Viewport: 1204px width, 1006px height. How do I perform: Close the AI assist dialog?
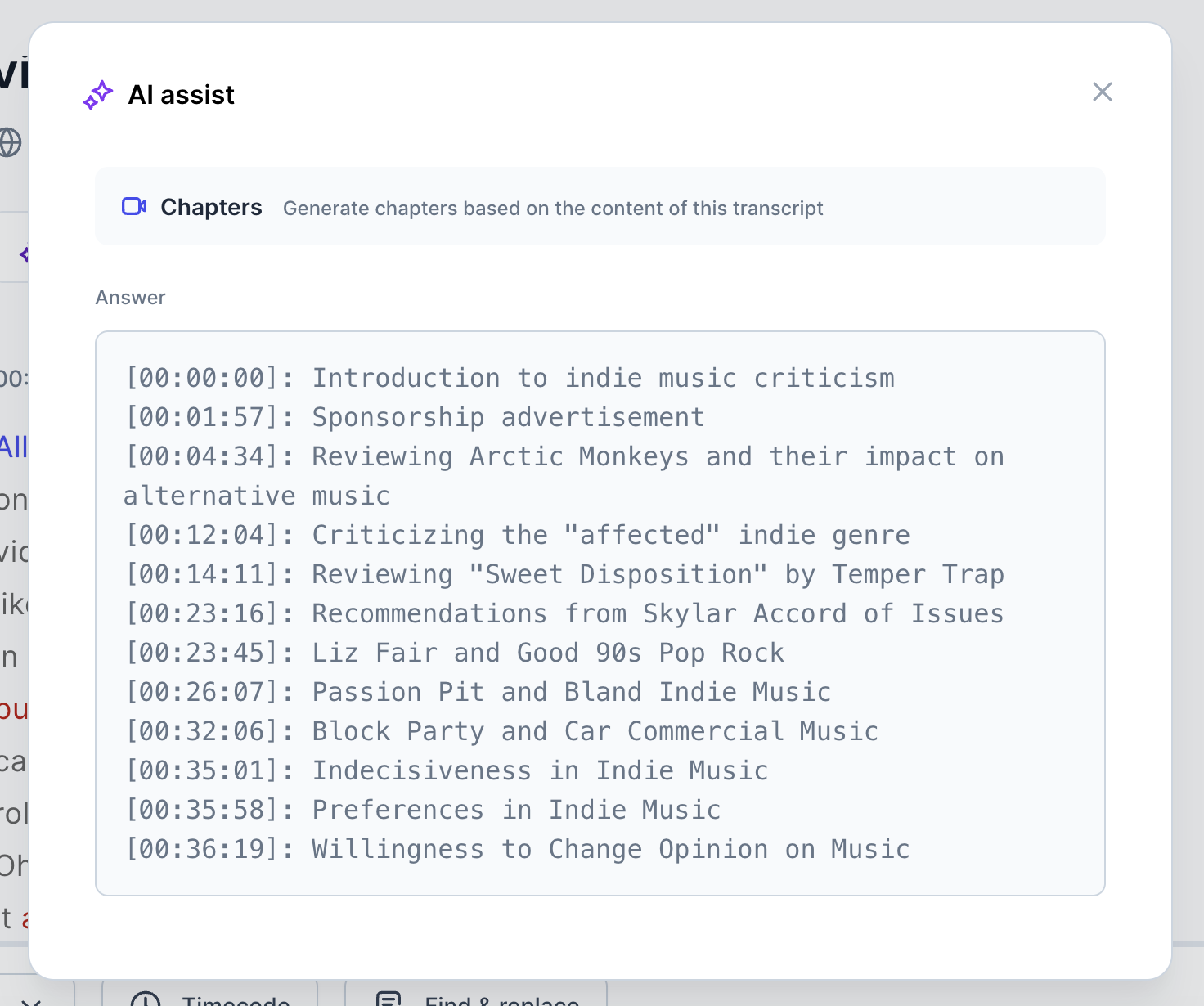coord(1103,92)
